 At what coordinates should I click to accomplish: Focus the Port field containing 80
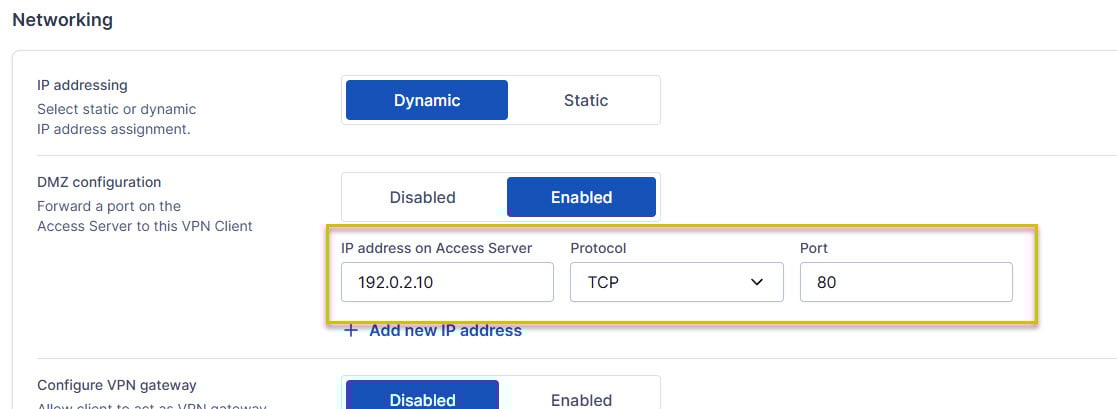tap(906, 282)
